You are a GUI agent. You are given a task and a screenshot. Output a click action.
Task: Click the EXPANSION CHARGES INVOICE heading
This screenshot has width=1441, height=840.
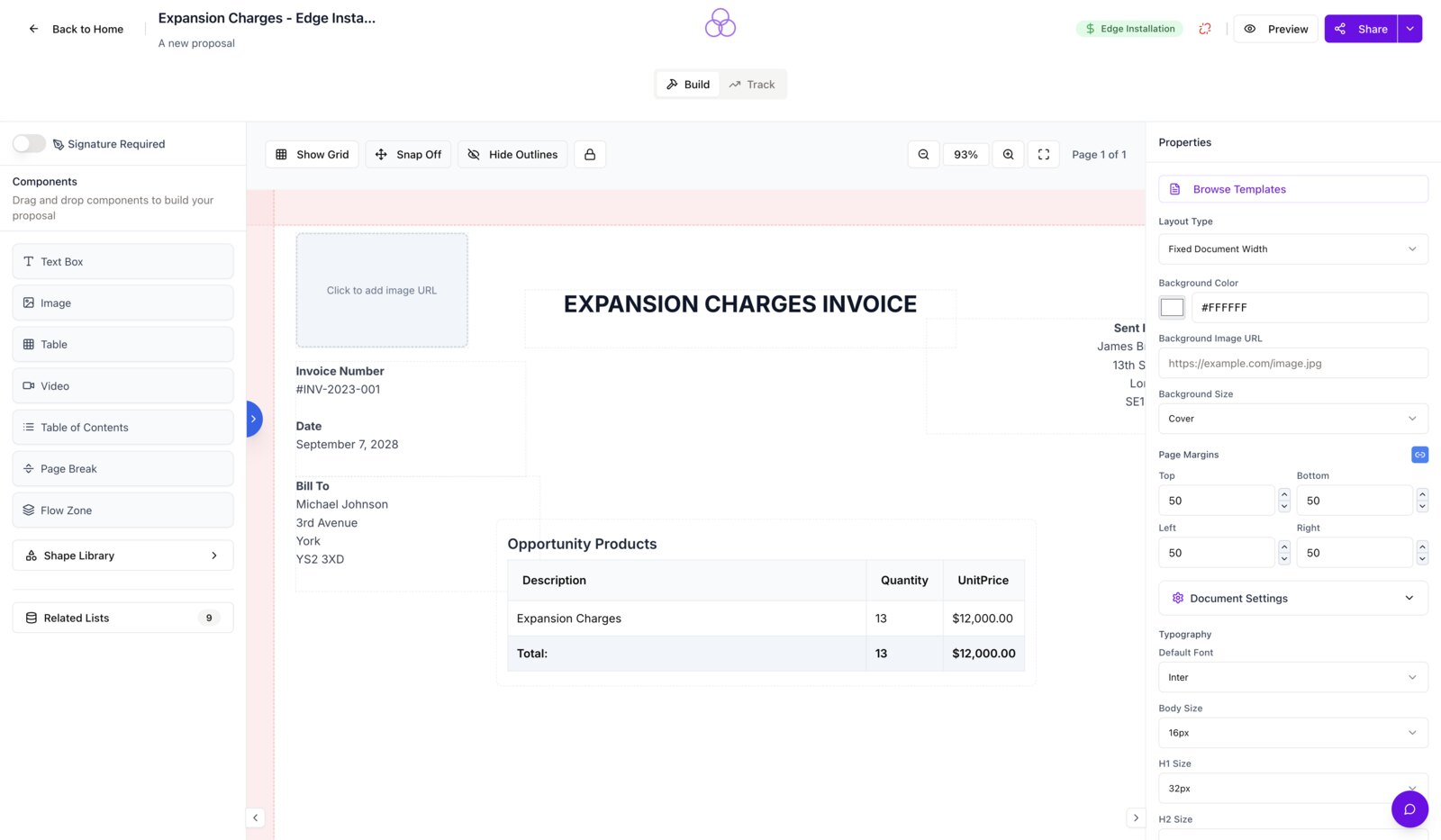pos(740,304)
